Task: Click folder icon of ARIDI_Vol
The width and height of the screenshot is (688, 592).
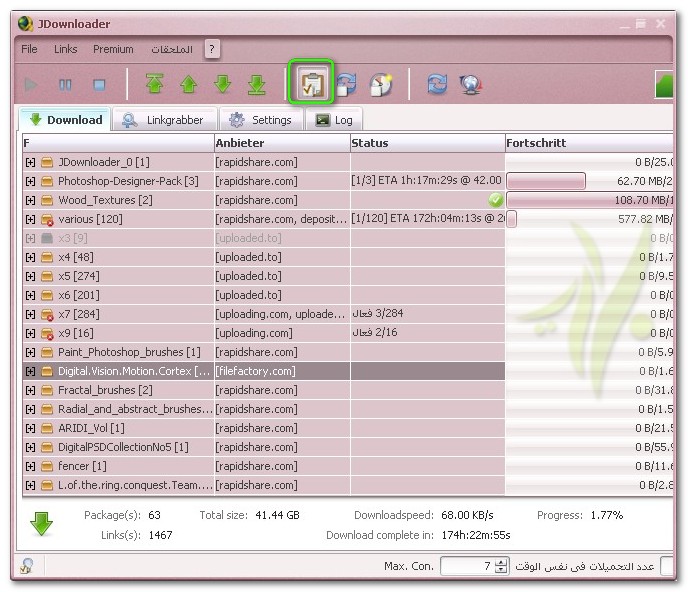Action: click(x=47, y=428)
